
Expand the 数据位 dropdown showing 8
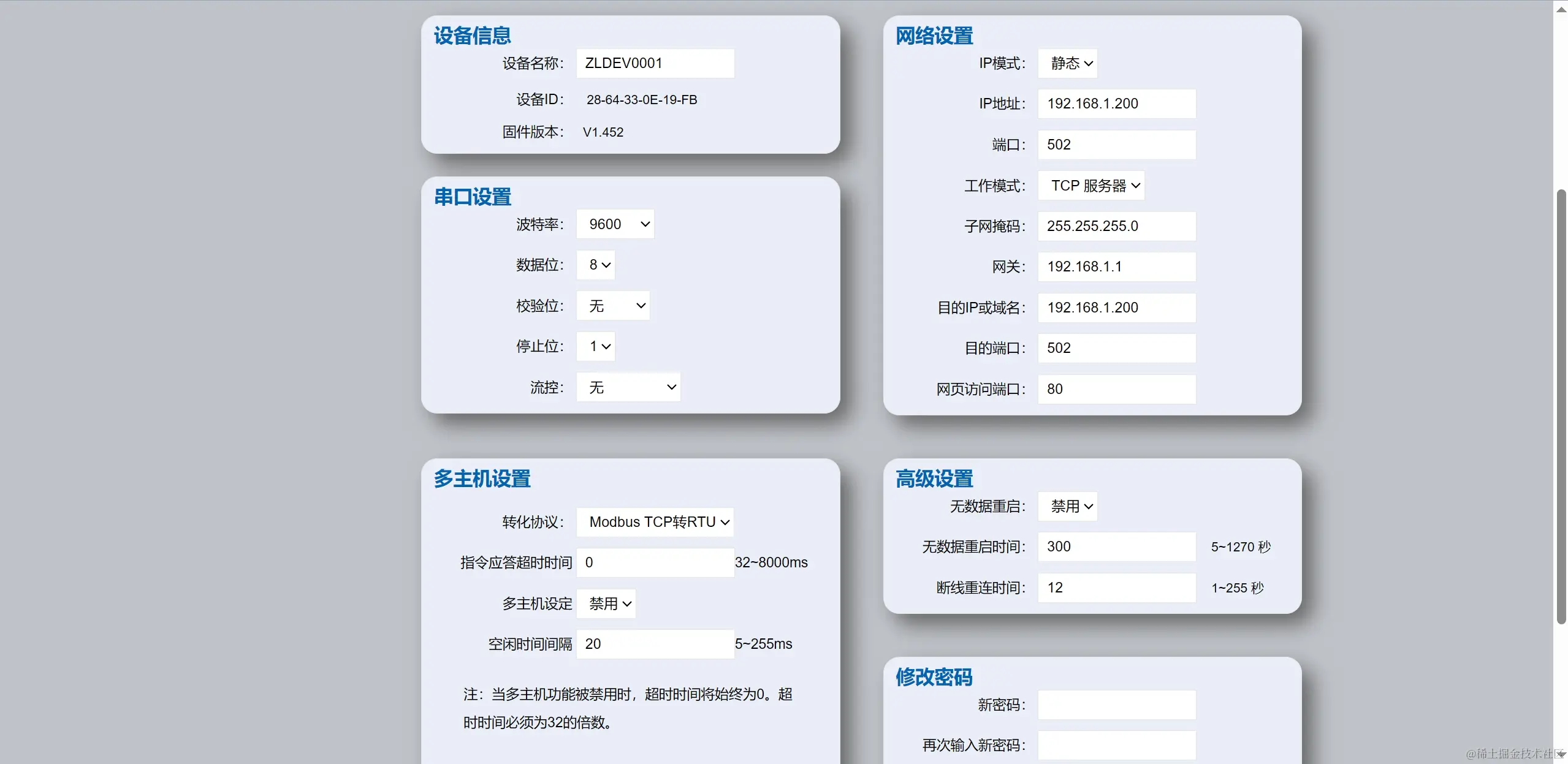click(x=595, y=264)
